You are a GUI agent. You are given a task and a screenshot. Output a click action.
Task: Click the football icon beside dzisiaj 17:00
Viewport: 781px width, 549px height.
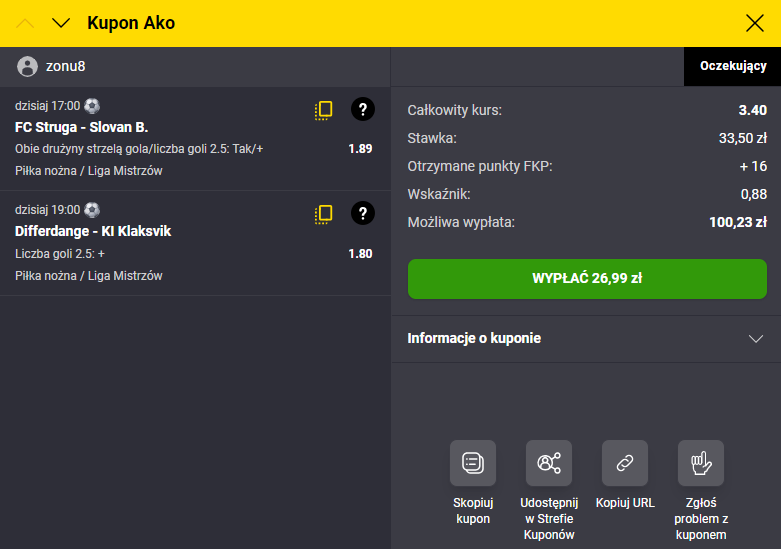[x=92, y=106]
